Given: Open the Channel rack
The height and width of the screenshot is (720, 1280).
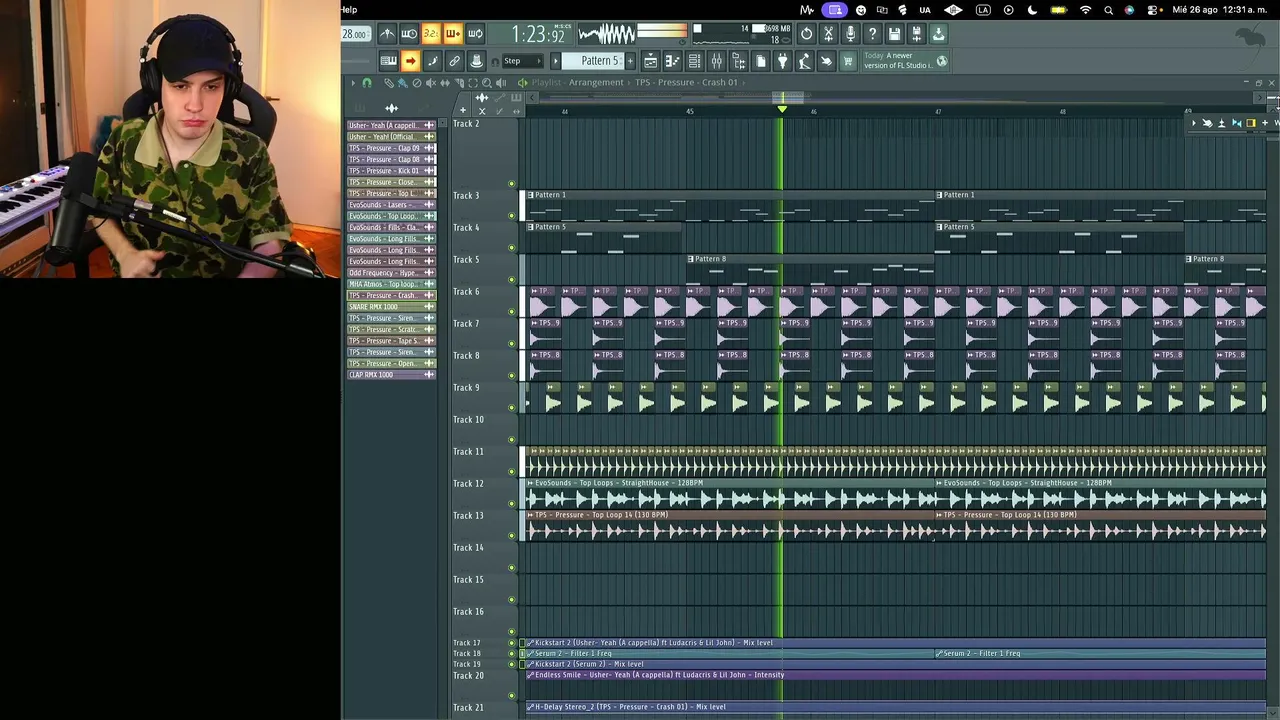Looking at the screenshot, I should click(694, 61).
